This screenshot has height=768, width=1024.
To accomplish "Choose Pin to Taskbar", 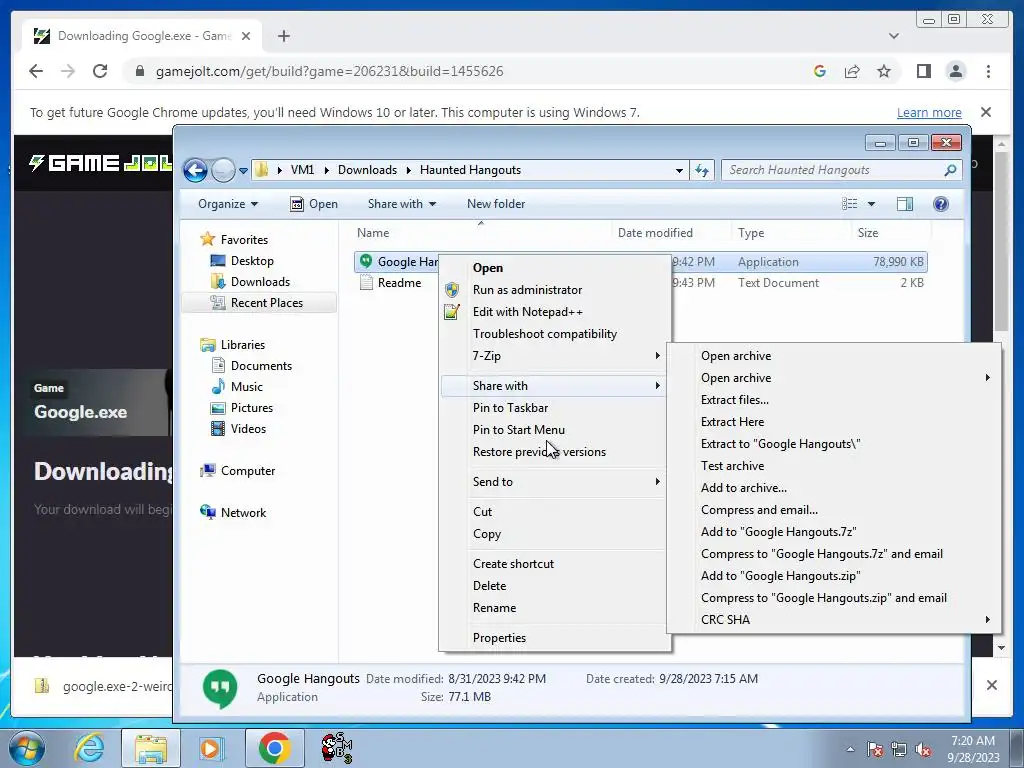I will (554, 408).
